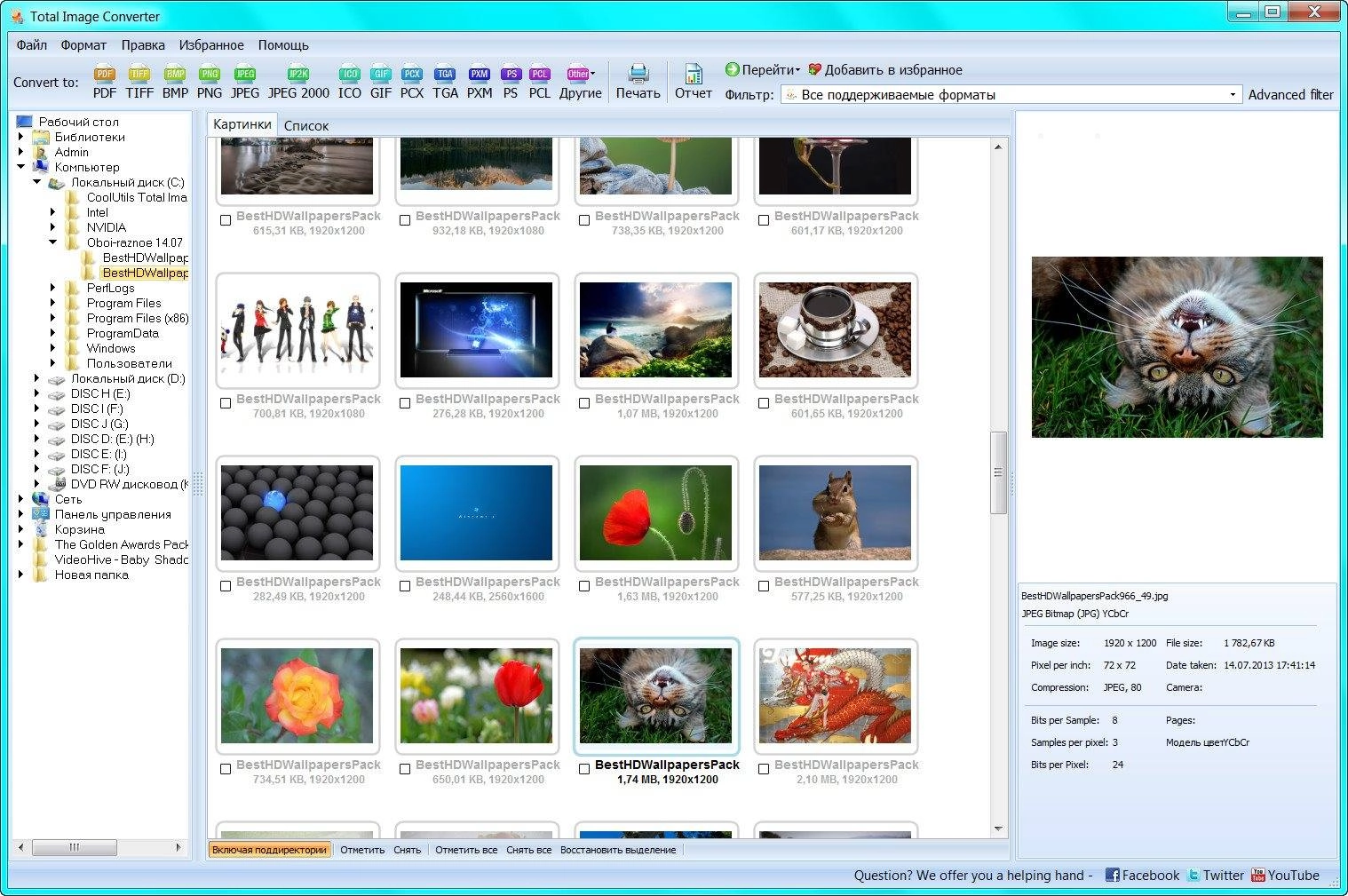1348x896 pixels.
Task: Open the Избранное menu
Action: click(x=211, y=44)
